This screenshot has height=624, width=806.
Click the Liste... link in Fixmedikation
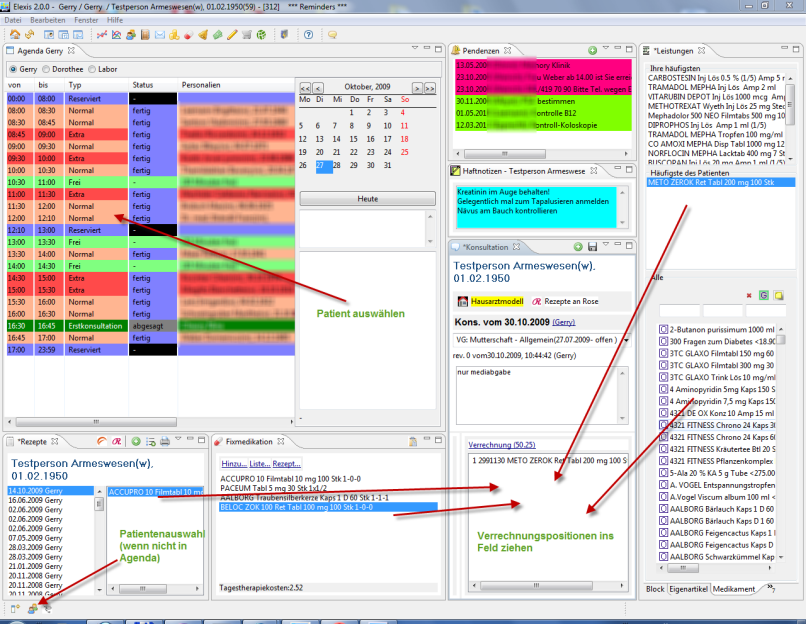pos(260,464)
